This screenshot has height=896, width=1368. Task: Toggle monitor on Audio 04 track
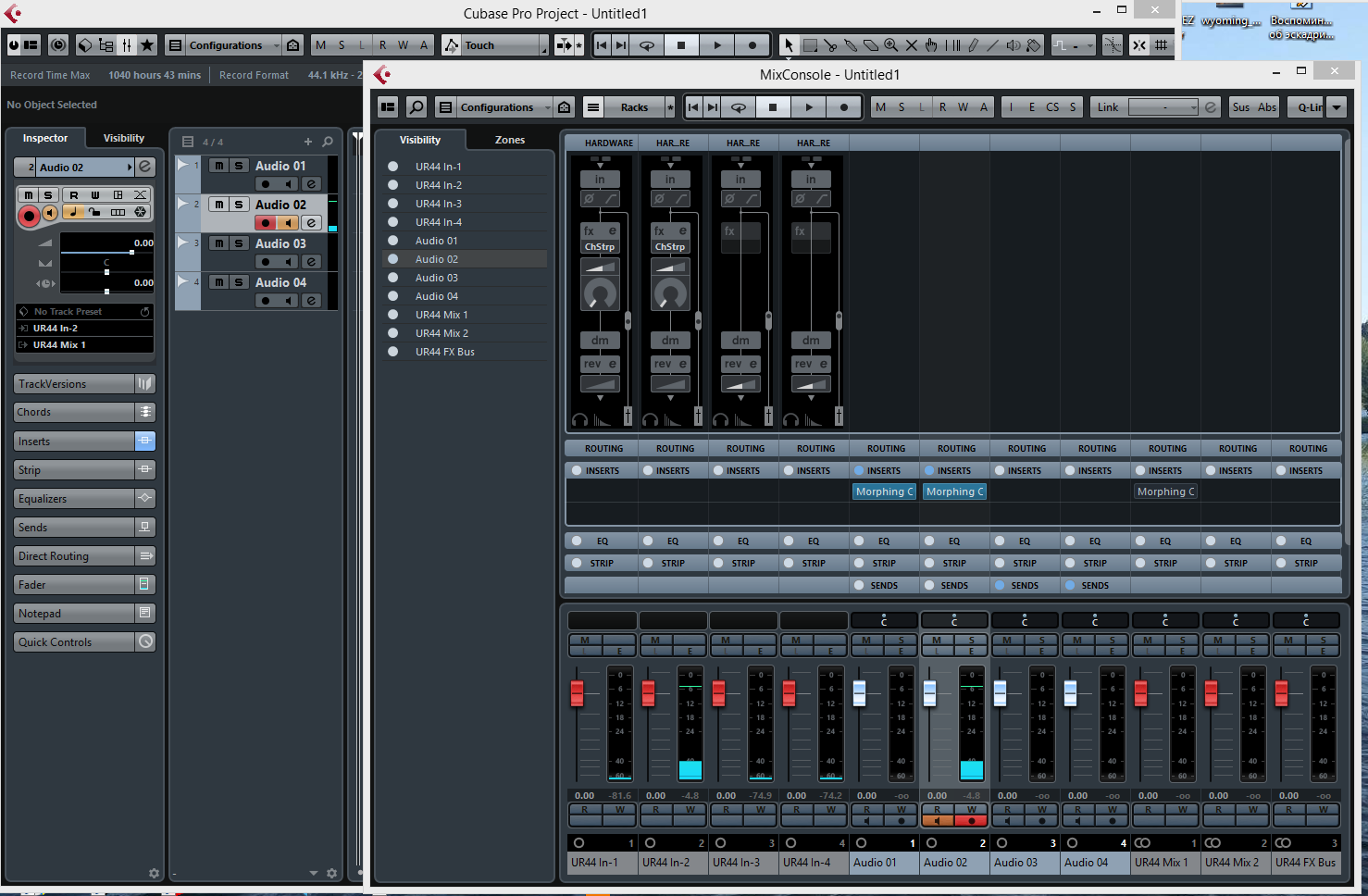pos(289,301)
